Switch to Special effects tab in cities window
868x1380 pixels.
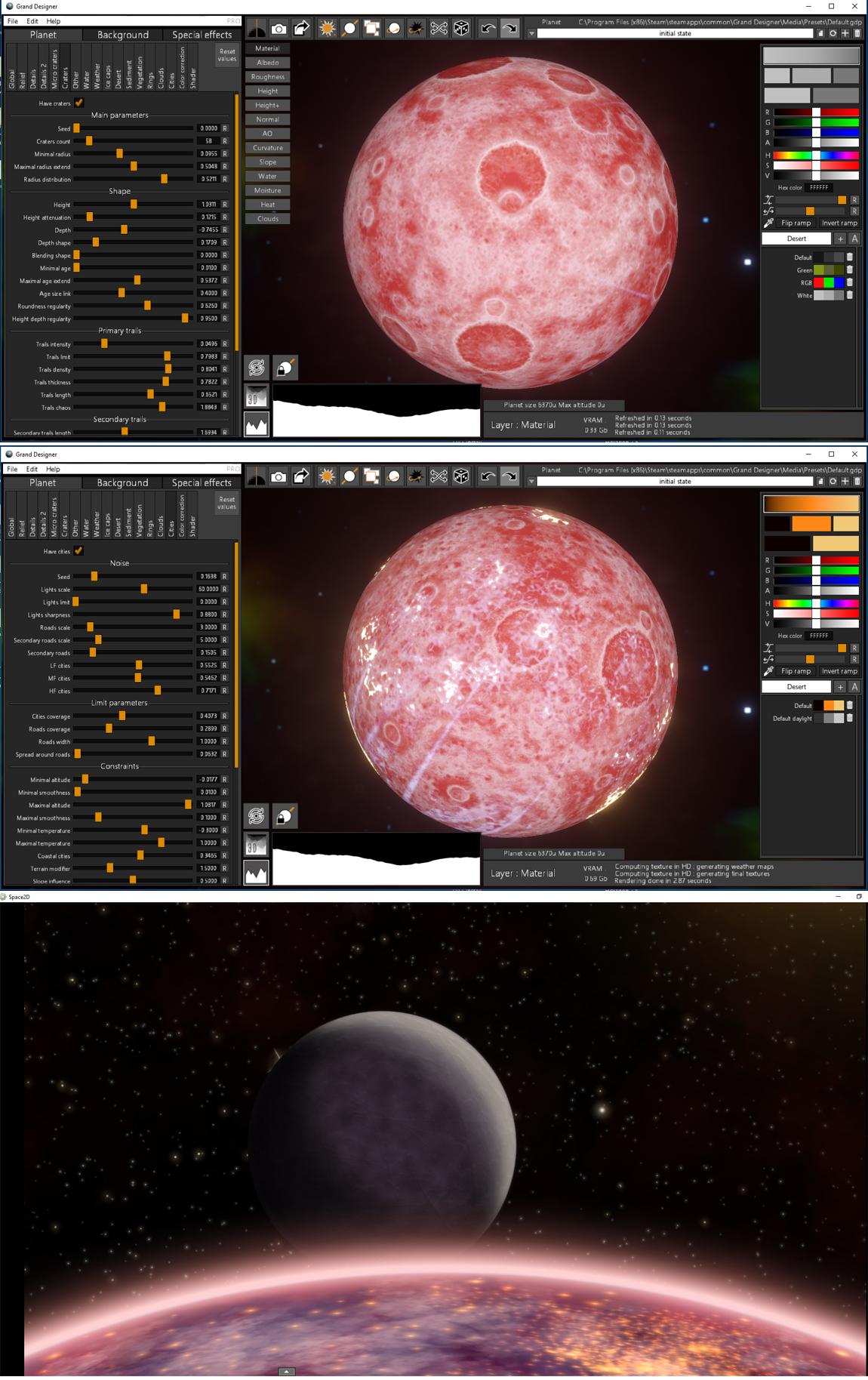[x=202, y=482]
